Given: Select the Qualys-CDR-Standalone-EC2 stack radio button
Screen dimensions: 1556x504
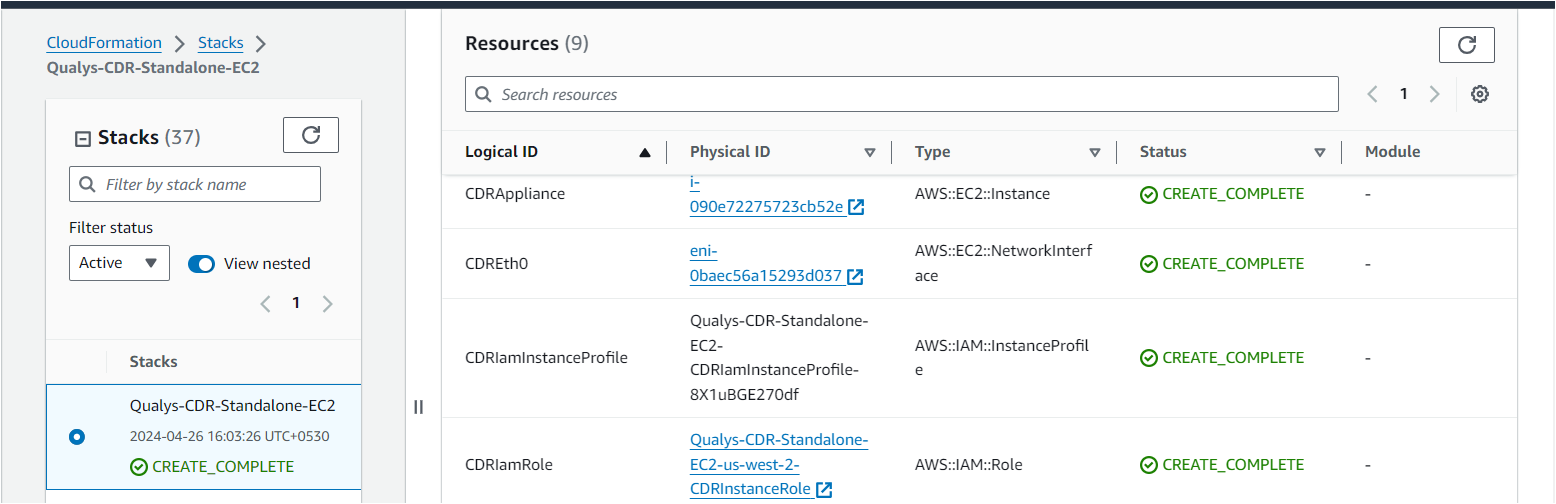Looking at the screenshot, I should [77, 437].
